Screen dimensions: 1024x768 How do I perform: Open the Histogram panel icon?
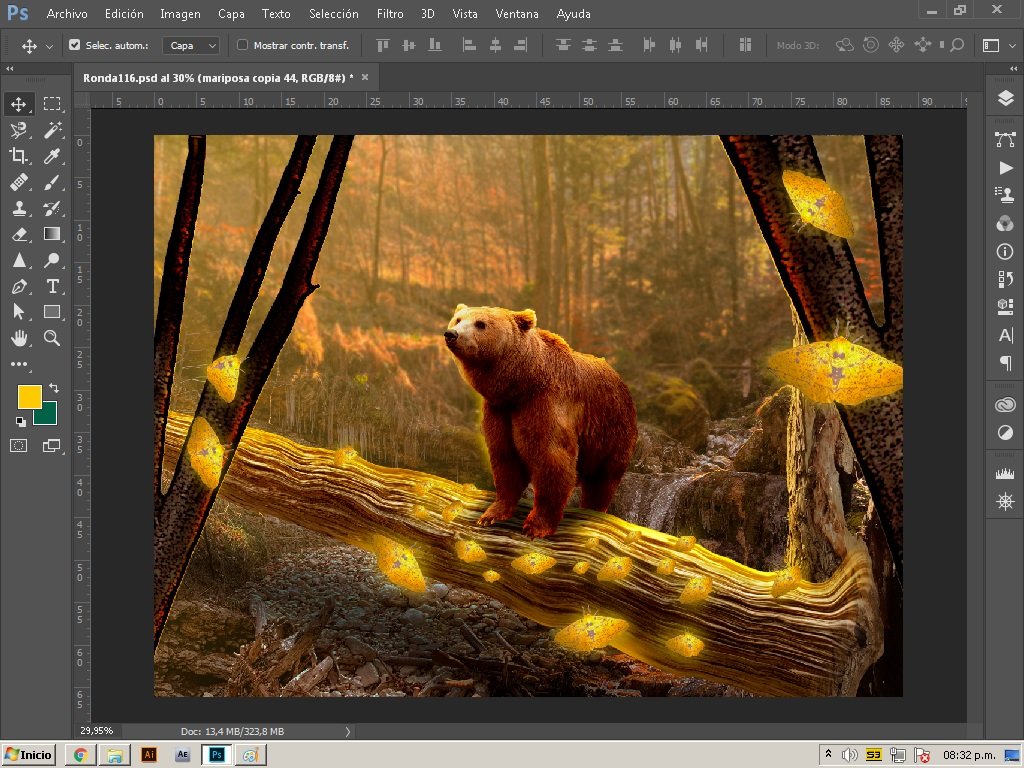(1006, 474)
